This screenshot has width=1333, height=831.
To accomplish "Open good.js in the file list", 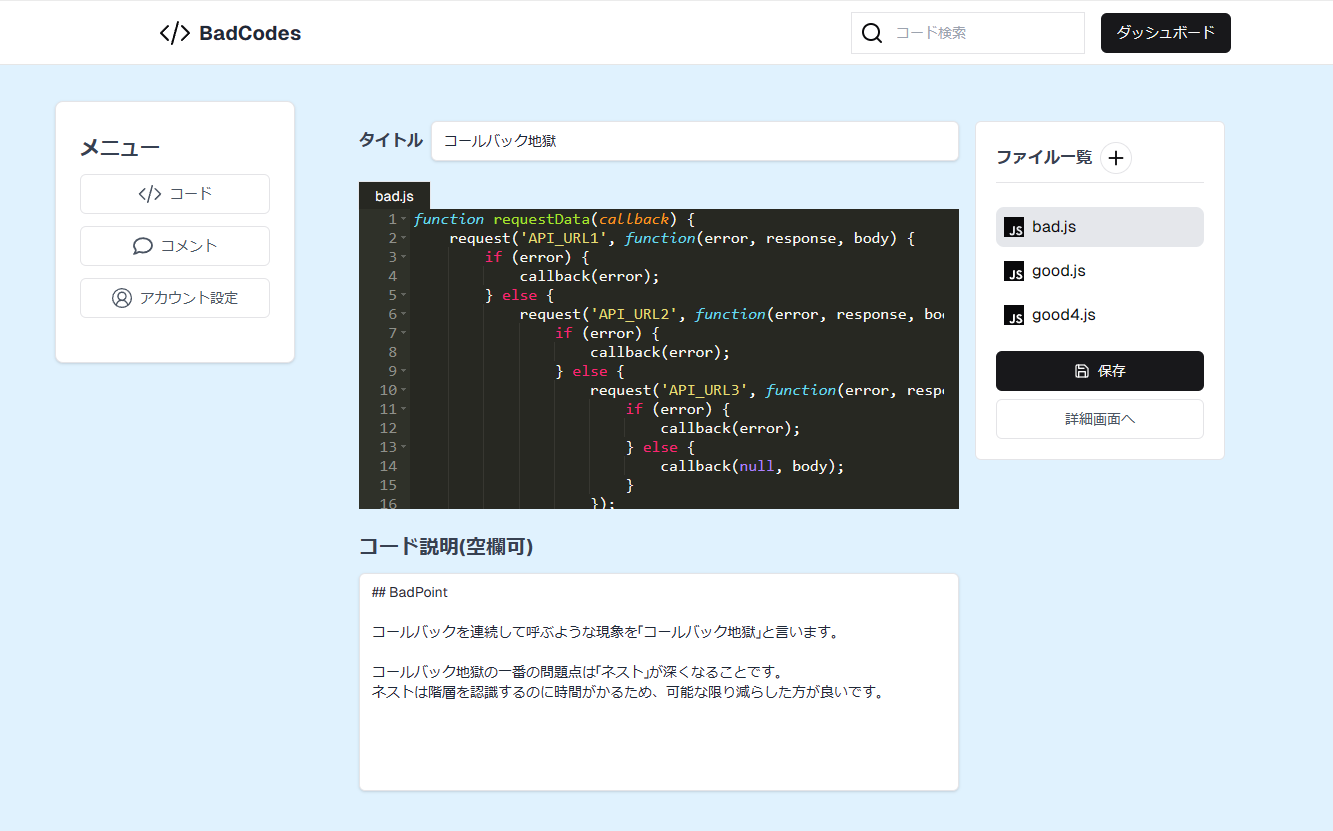I will 1100,271.
